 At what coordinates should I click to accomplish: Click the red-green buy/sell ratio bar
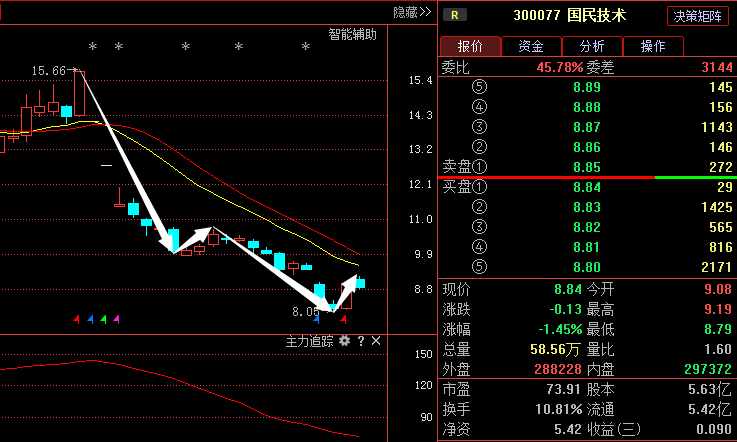pyautogui.click(x=587, y=177)
